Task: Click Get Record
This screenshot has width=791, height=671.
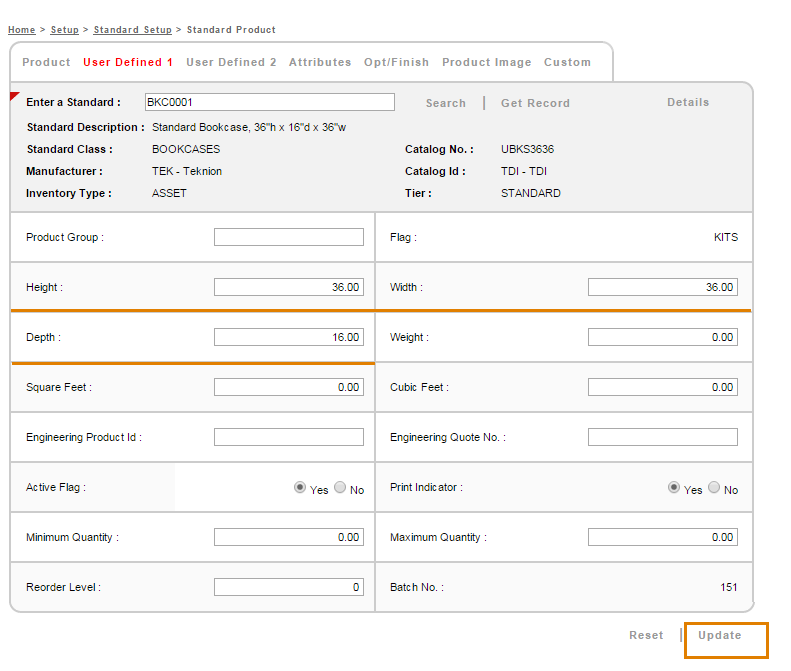Action: [535, 103]
